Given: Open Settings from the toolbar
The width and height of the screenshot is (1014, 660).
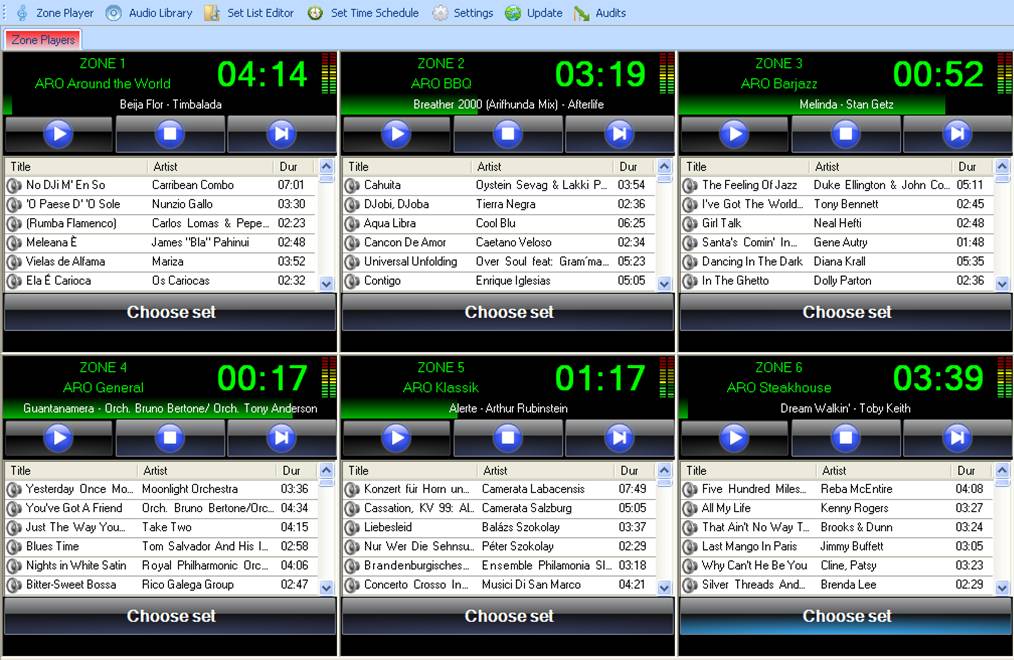Looking at the screenshot, I should point(462,13).
